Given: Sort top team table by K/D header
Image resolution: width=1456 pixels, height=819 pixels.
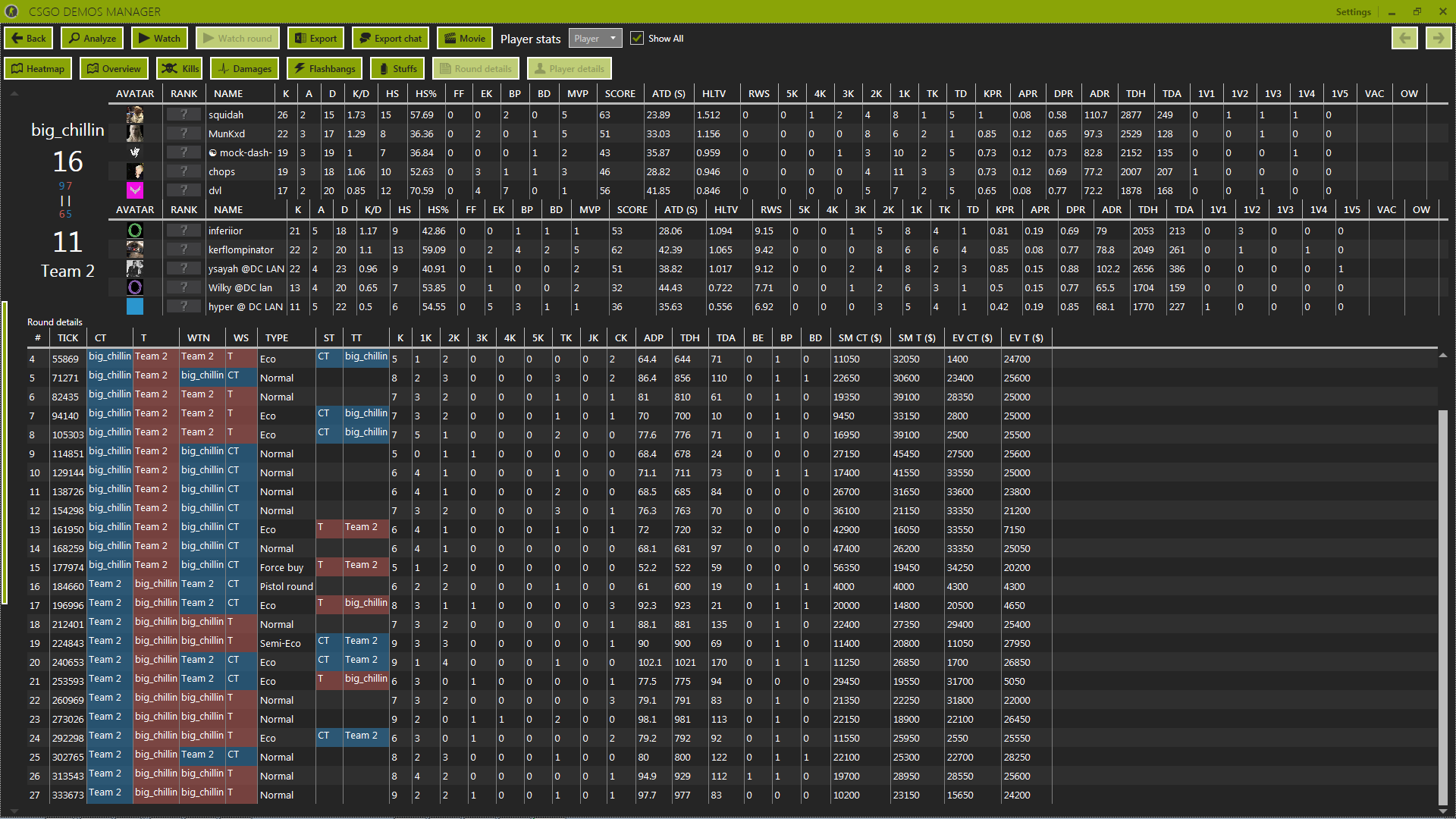Looking at the screenshot, I should click(361, 94).
